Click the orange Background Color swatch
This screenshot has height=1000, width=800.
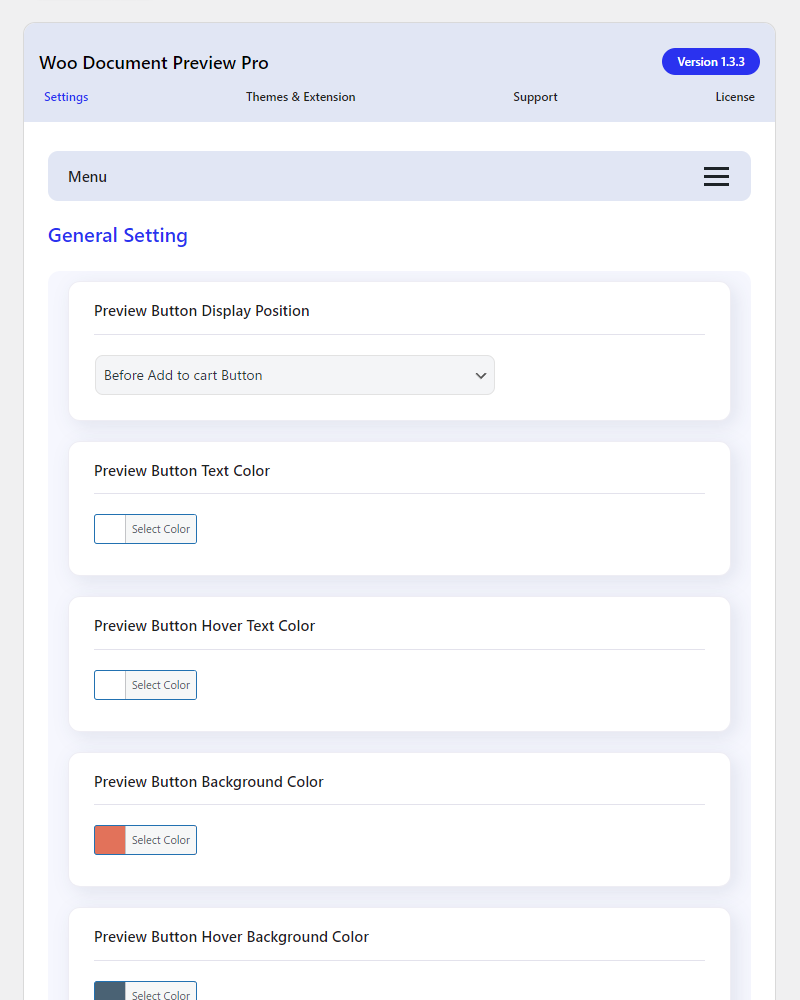tap(110, 840)
